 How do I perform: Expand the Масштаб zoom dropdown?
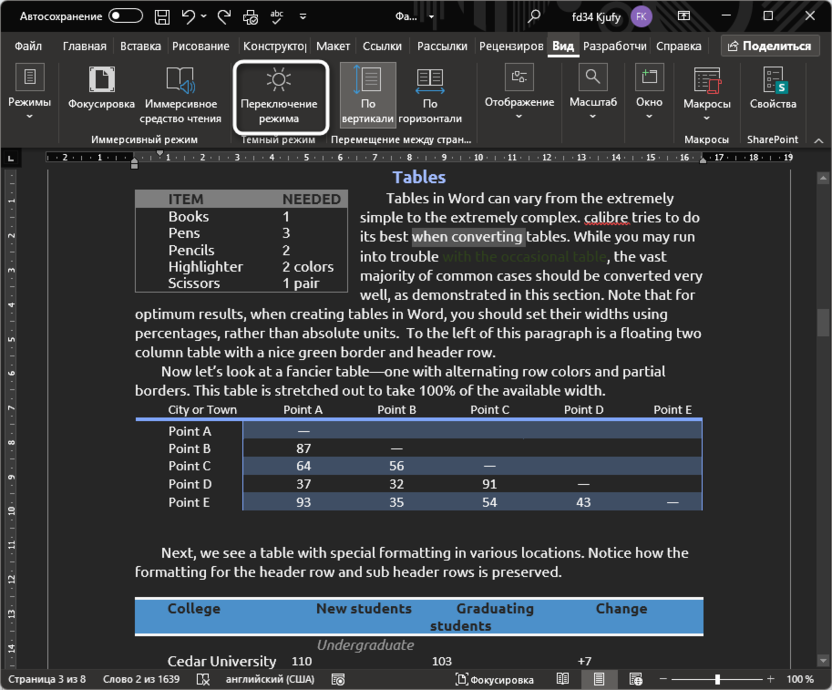click(x=593, y=91)
